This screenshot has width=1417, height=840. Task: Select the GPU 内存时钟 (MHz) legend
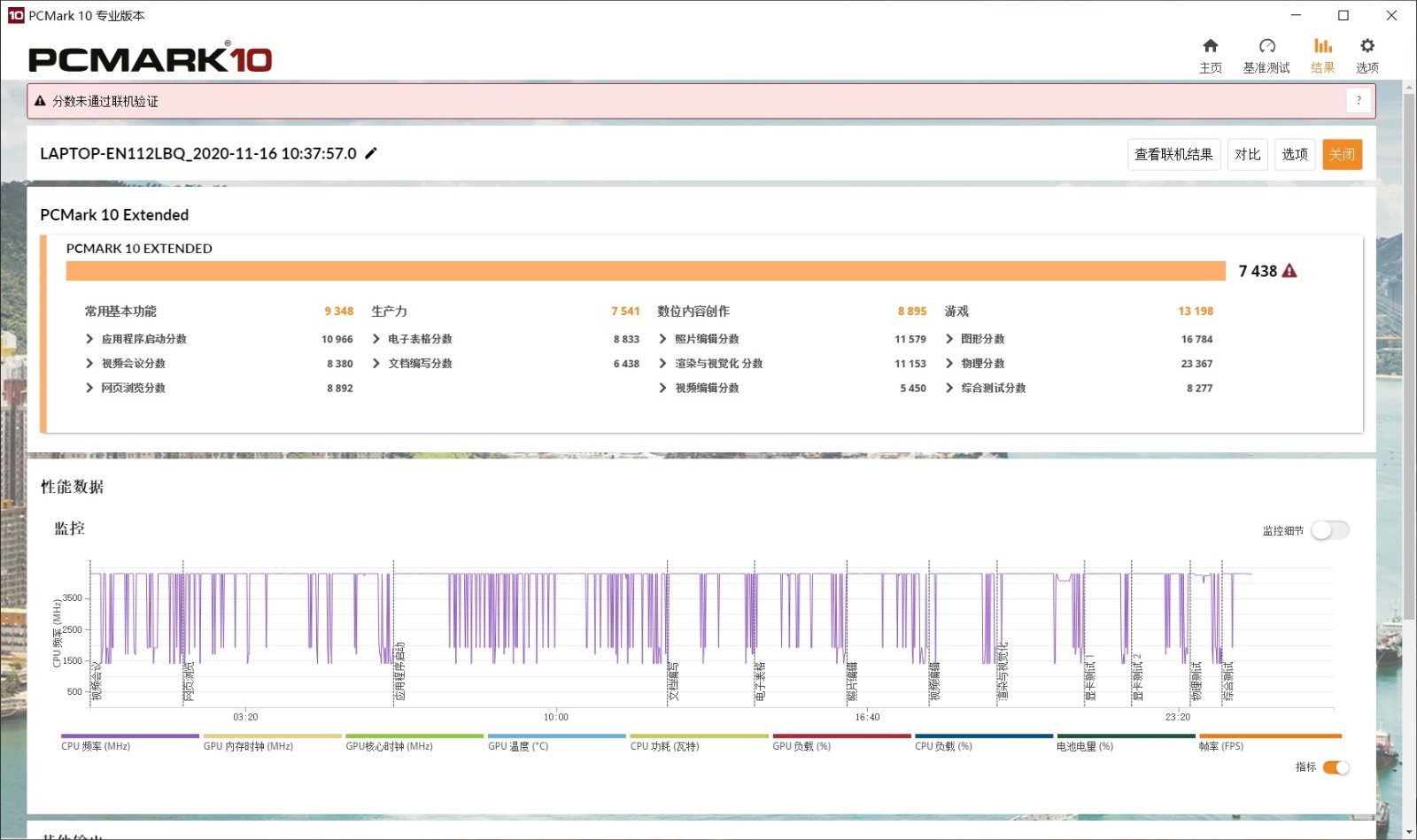pyautogui.click(x=272, y=742)
